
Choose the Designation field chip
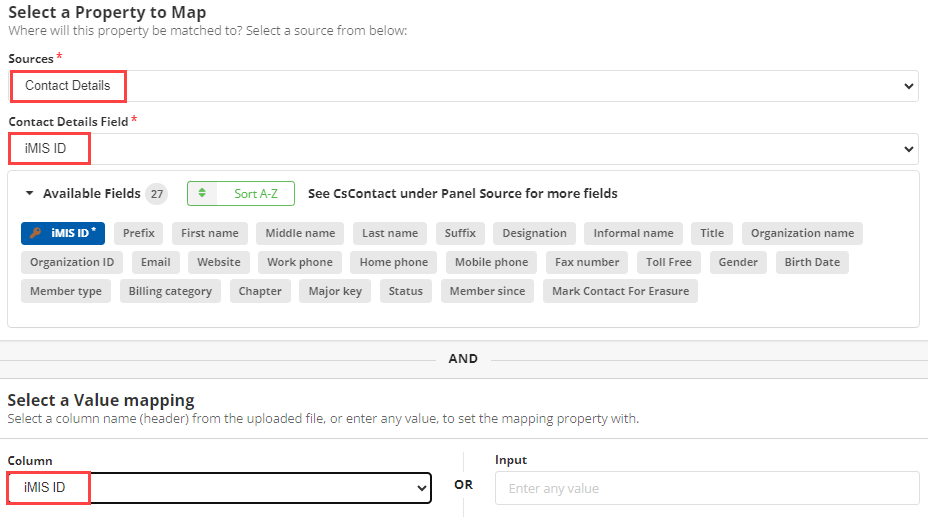coord(534,233)
